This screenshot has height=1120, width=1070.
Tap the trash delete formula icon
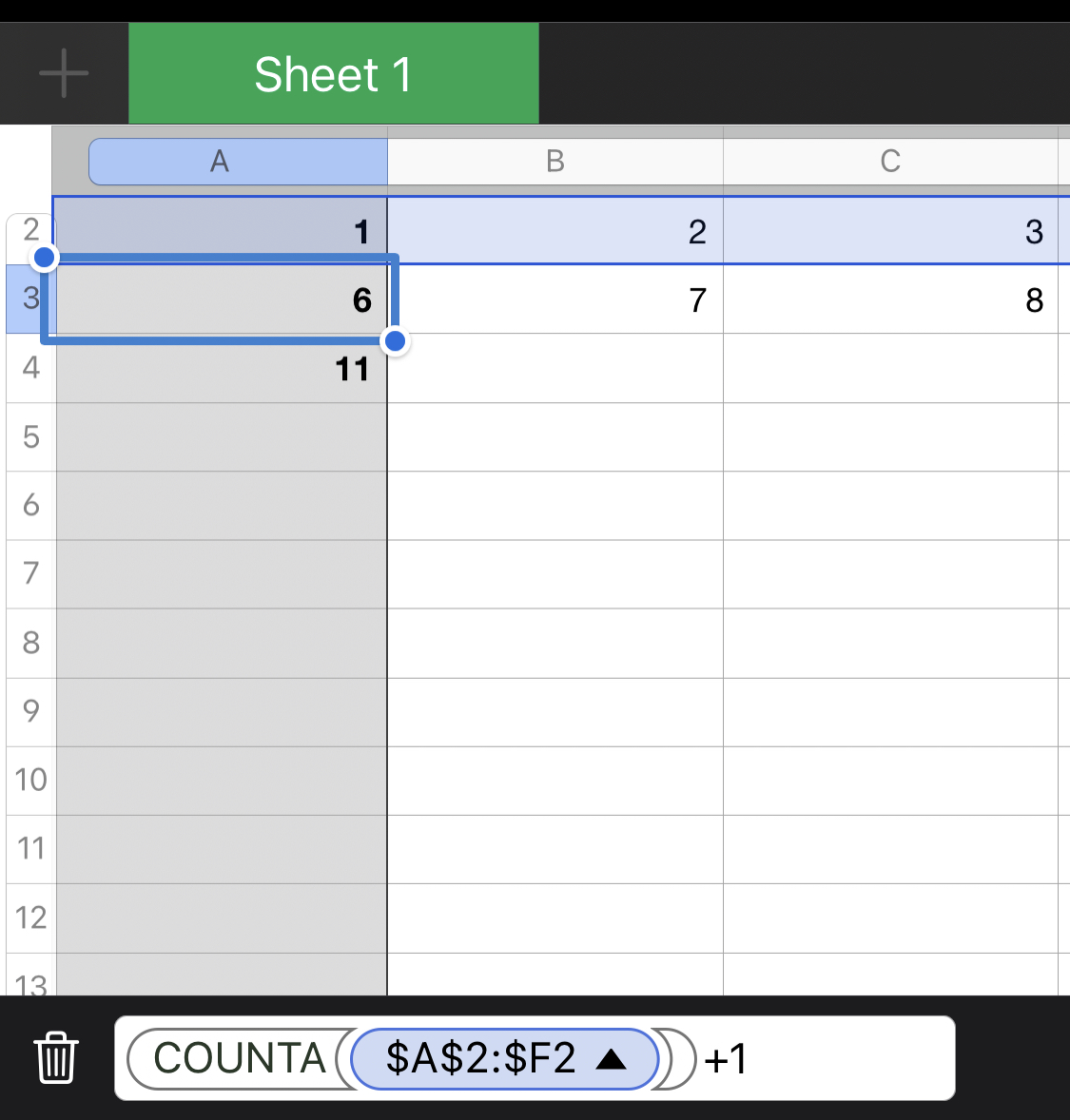[56, 1057]
